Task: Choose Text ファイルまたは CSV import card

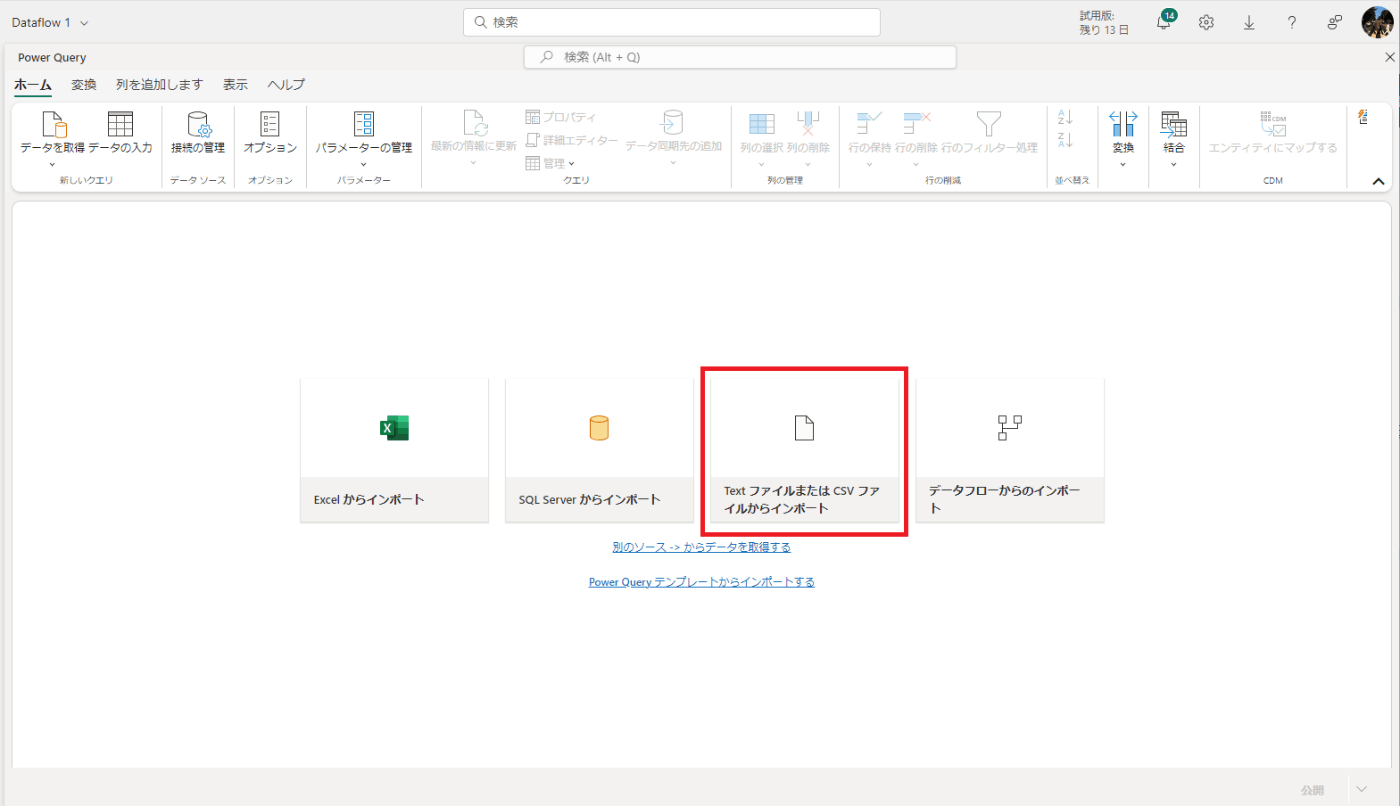Action: [x=804, y=450]
